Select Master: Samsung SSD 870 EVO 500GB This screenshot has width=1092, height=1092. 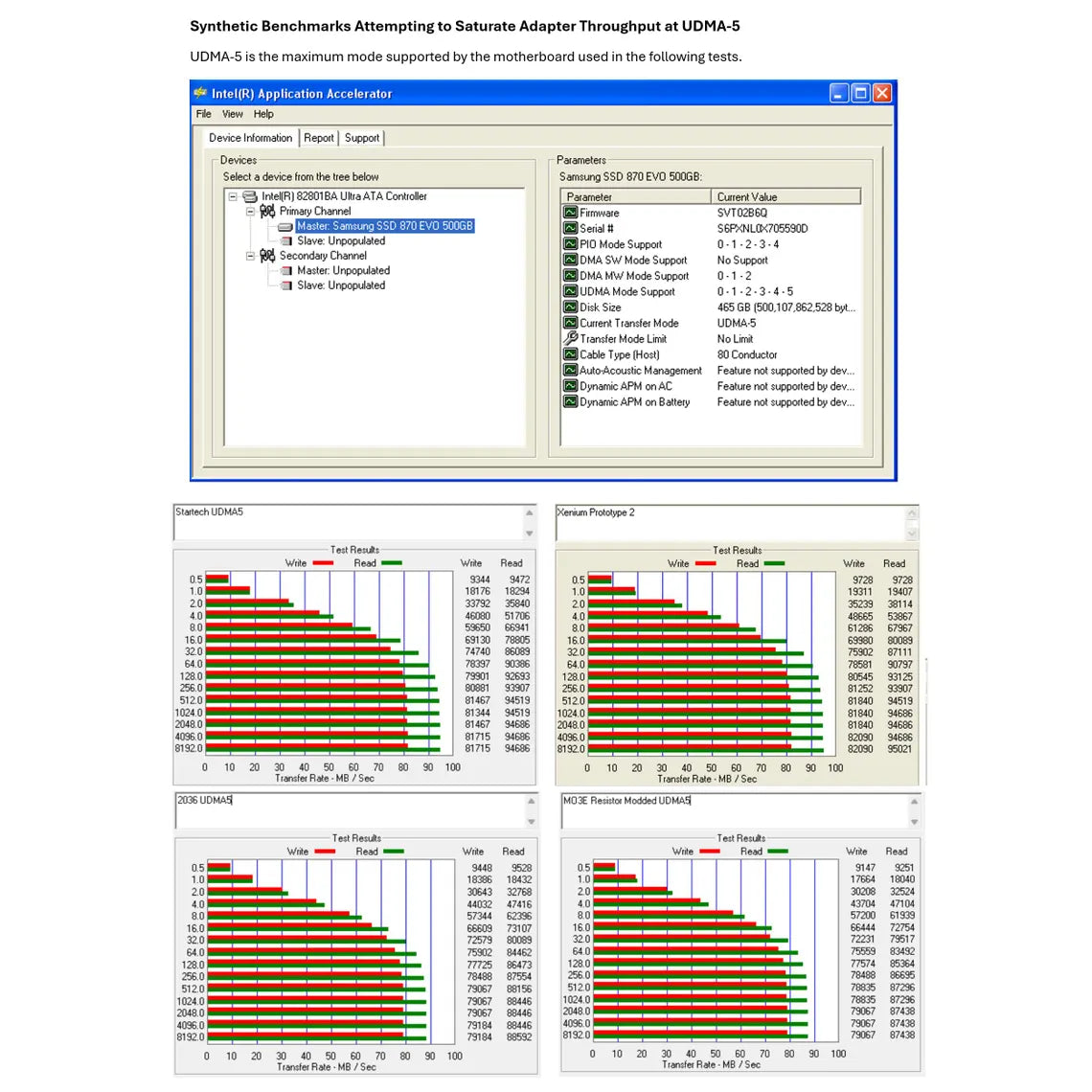(x=384, y=226)
